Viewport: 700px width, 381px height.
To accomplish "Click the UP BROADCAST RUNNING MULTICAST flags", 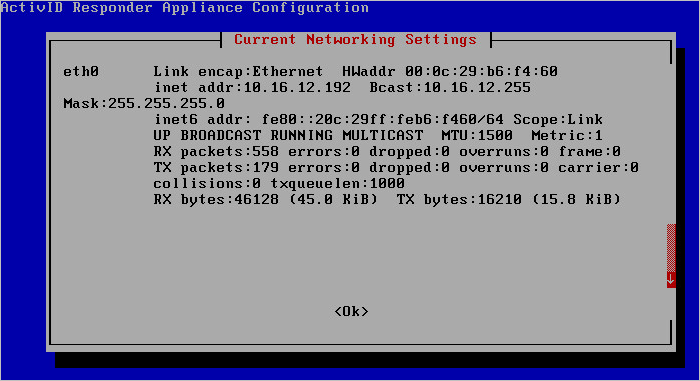I will pyautogui.click(x=288, y=135).
